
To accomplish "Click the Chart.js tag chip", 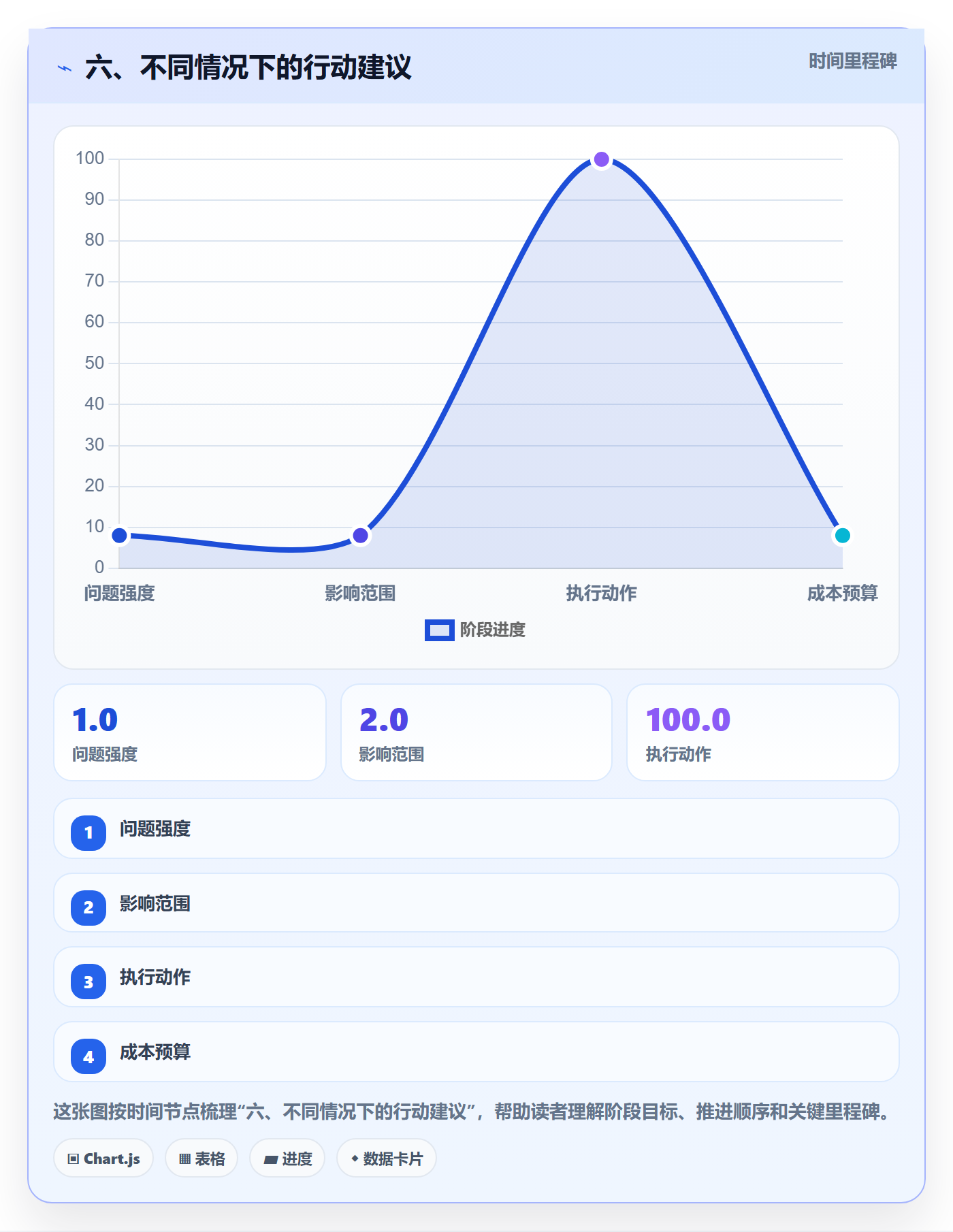I will [103, 1158].
